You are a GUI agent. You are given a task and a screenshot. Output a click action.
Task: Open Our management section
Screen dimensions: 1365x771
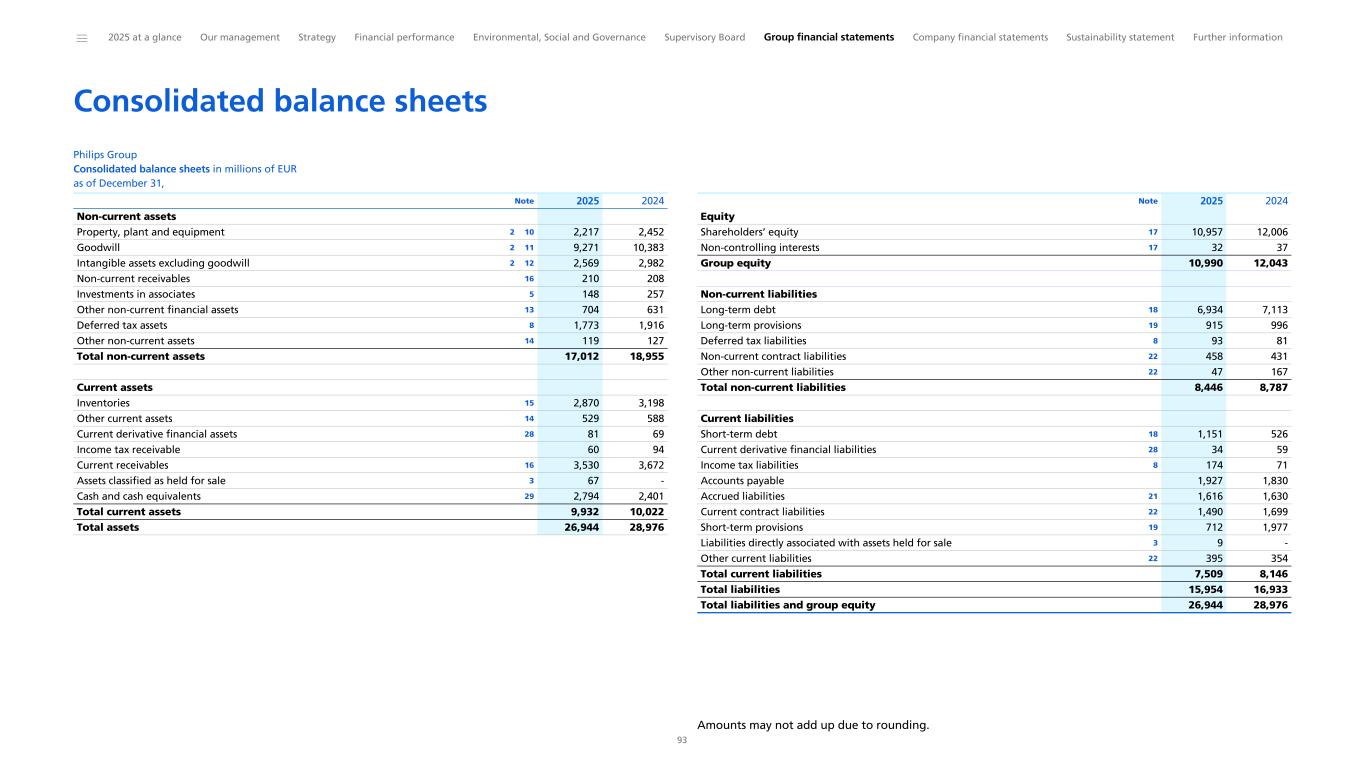(240, 38)
